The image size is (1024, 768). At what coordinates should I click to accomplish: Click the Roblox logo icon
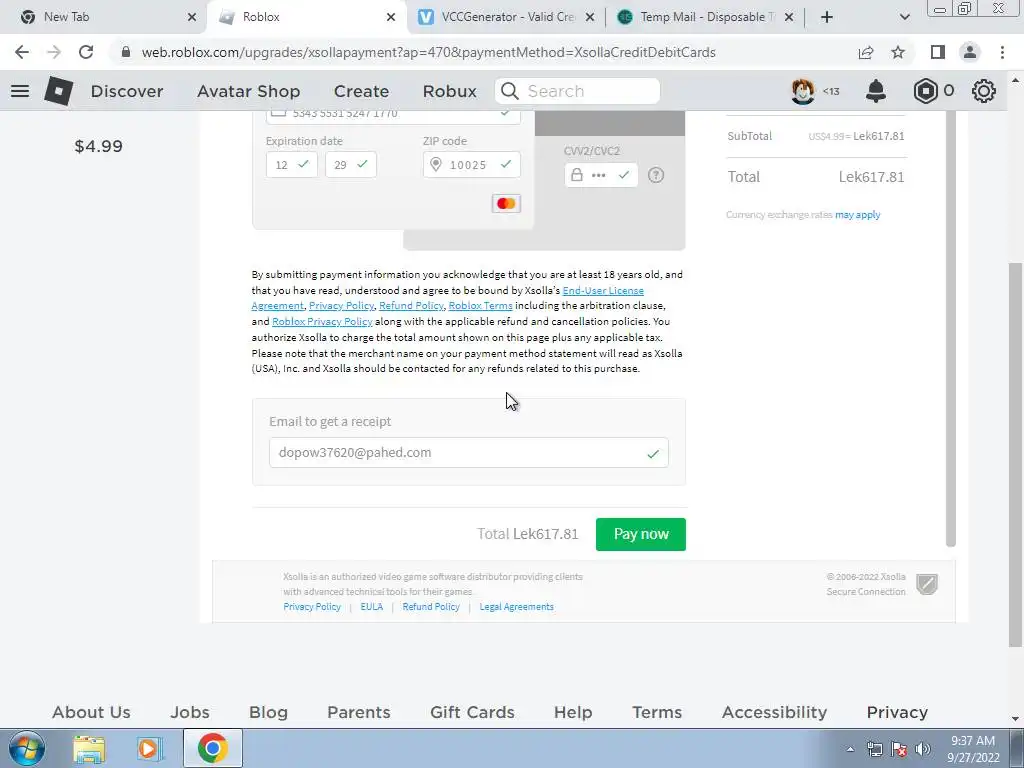59,91
